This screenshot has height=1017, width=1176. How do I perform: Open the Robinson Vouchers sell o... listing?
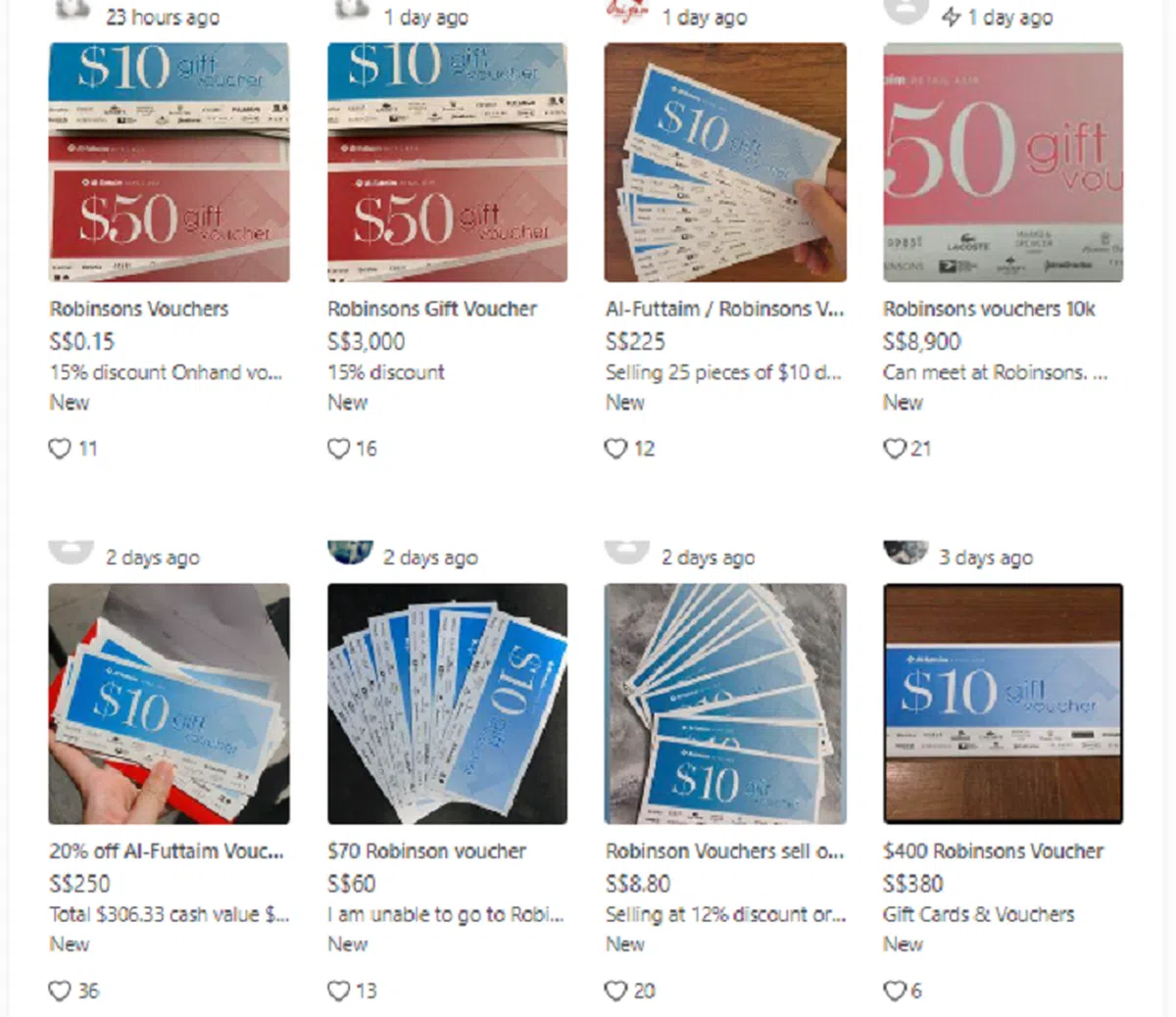(724, 850)
